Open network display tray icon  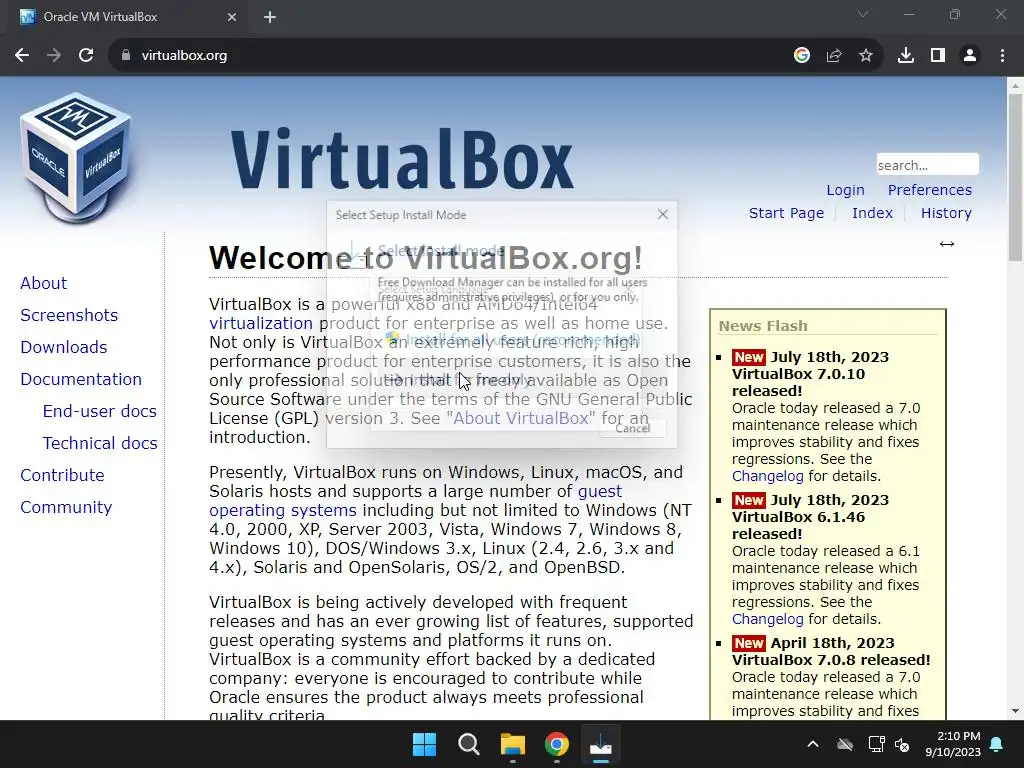[x=876, y=744]
